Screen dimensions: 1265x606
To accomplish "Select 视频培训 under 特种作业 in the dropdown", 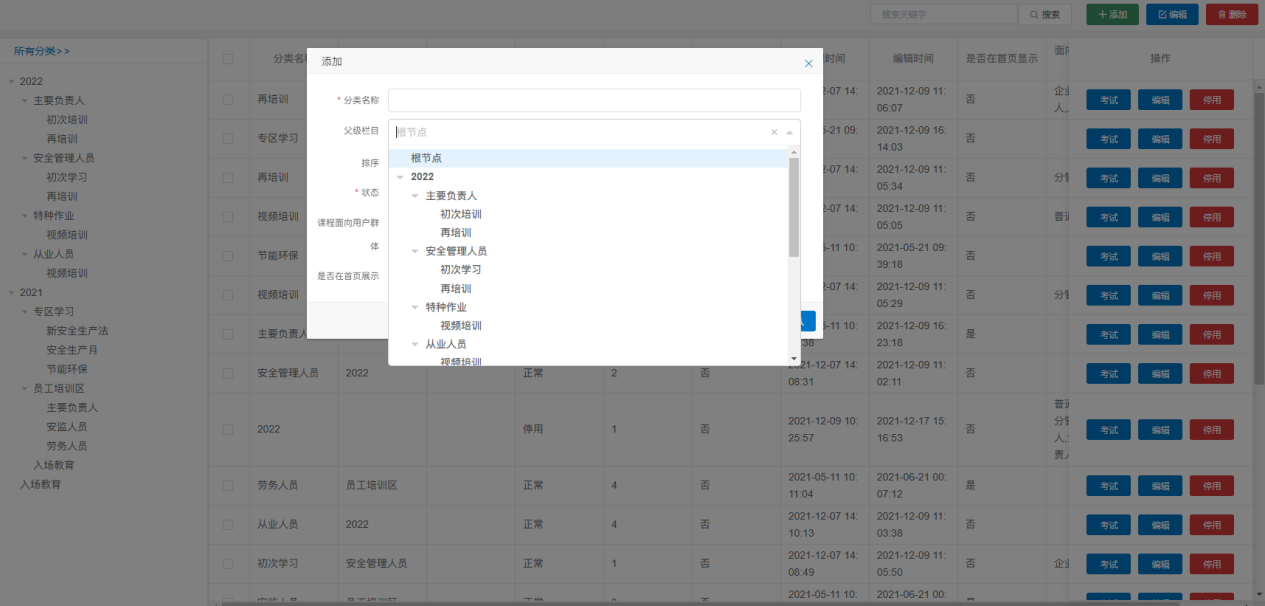I will (x=461, y=325).
